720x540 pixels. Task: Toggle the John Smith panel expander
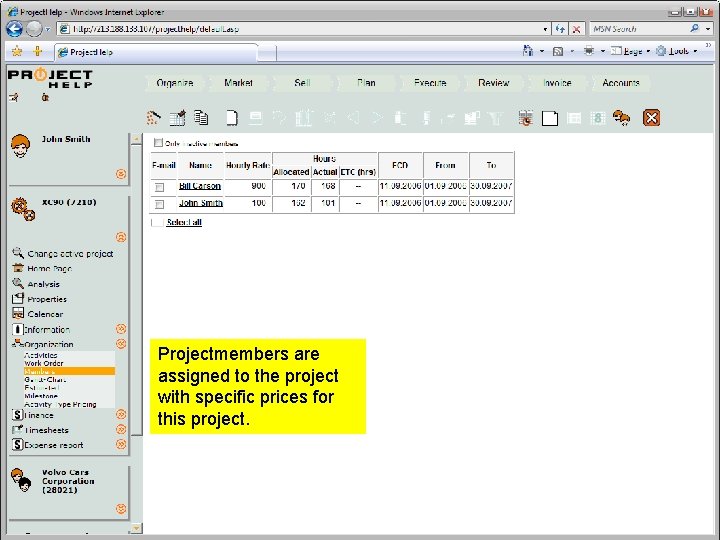point(121,174)
